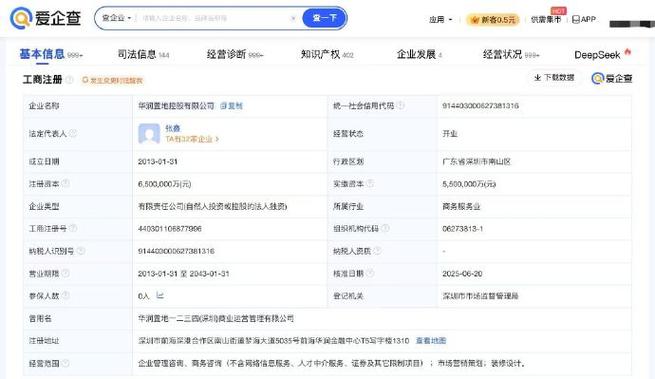Screen dimensions: 655x379
Task: Click the help icon beside 参保人数
Action: click(66, 295)
